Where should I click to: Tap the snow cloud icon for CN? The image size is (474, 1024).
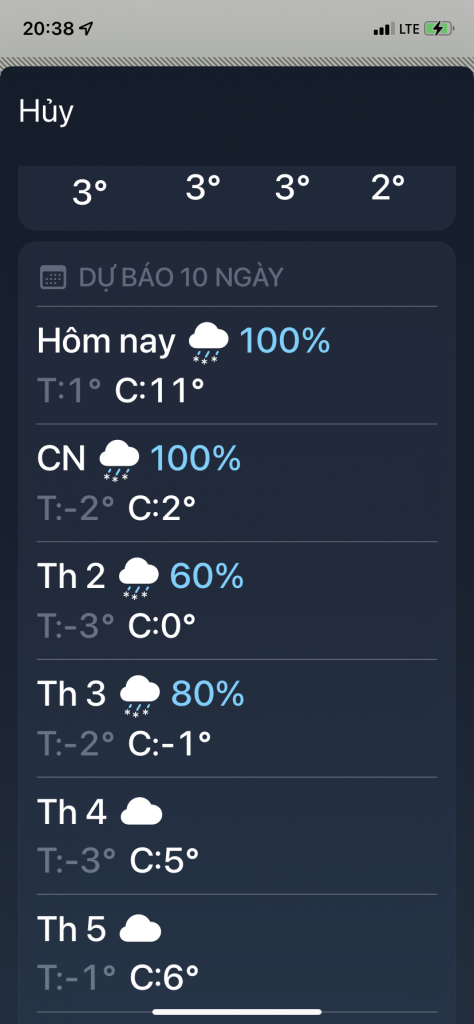(x=119, y=461)
